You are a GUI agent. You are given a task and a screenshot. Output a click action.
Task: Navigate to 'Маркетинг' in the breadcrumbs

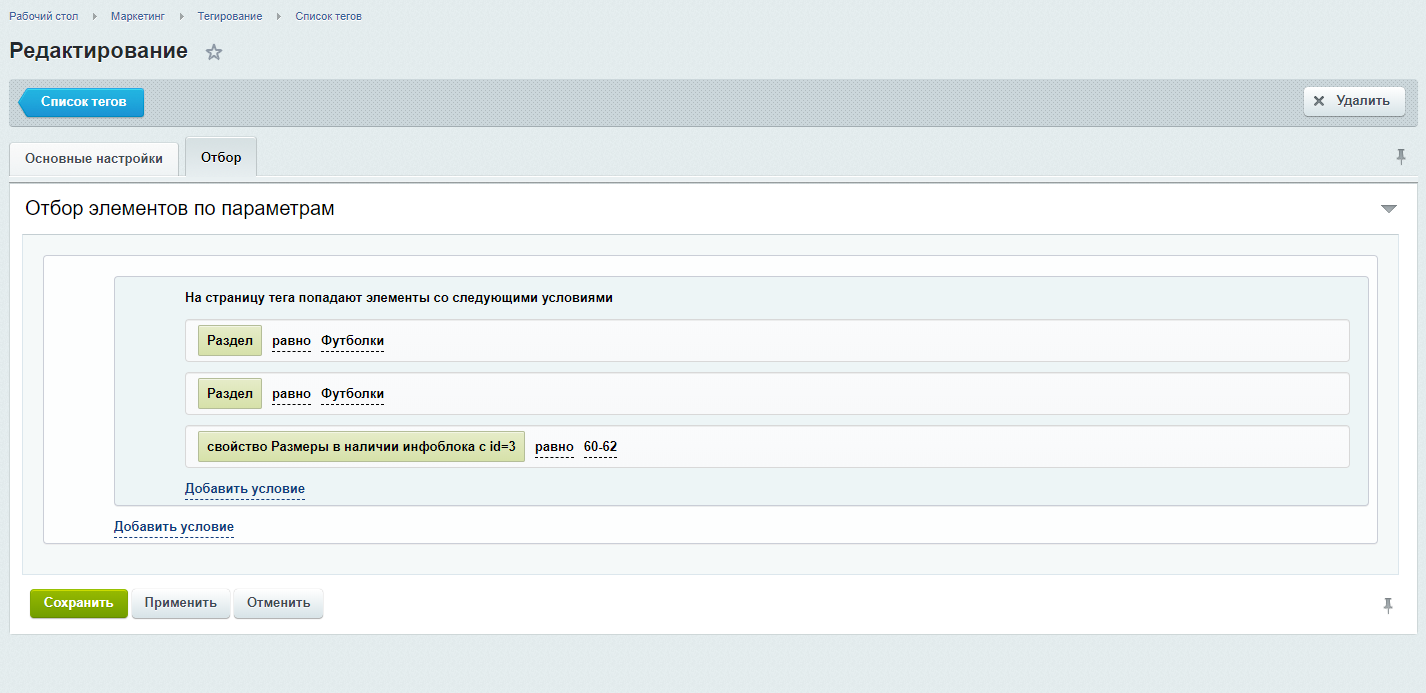tap(138, 16)
